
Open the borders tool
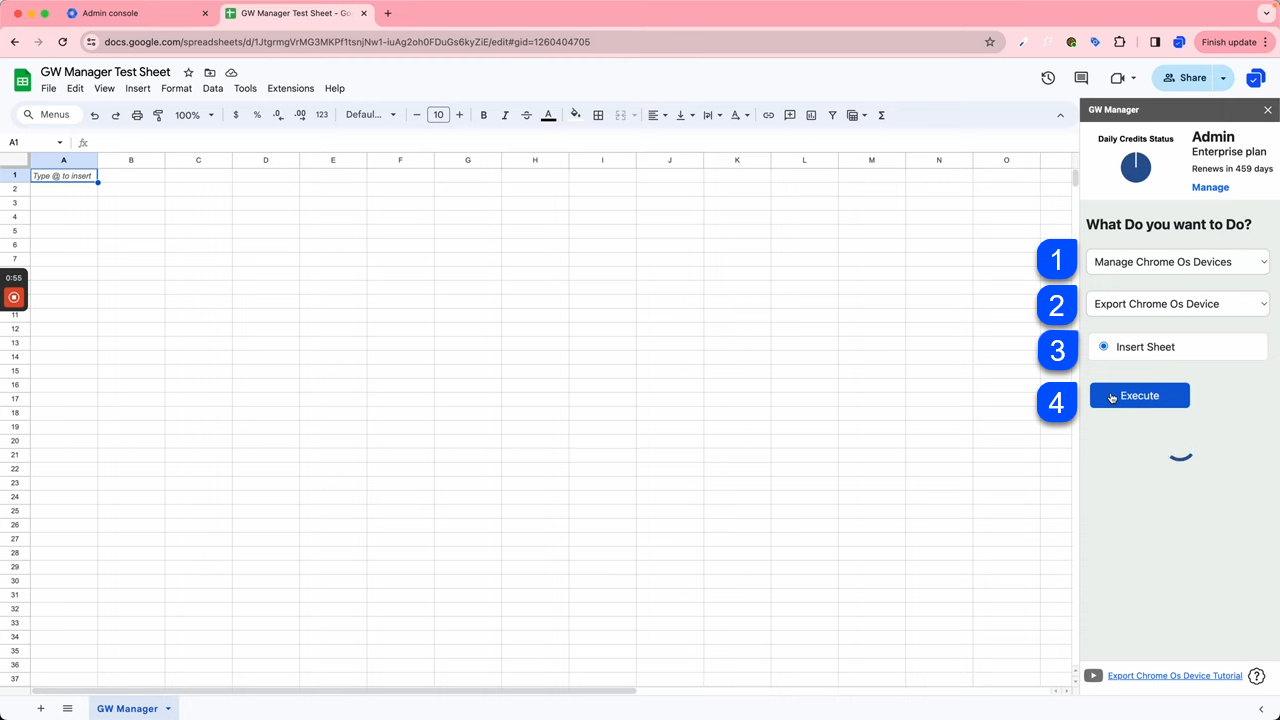[598, 115]
